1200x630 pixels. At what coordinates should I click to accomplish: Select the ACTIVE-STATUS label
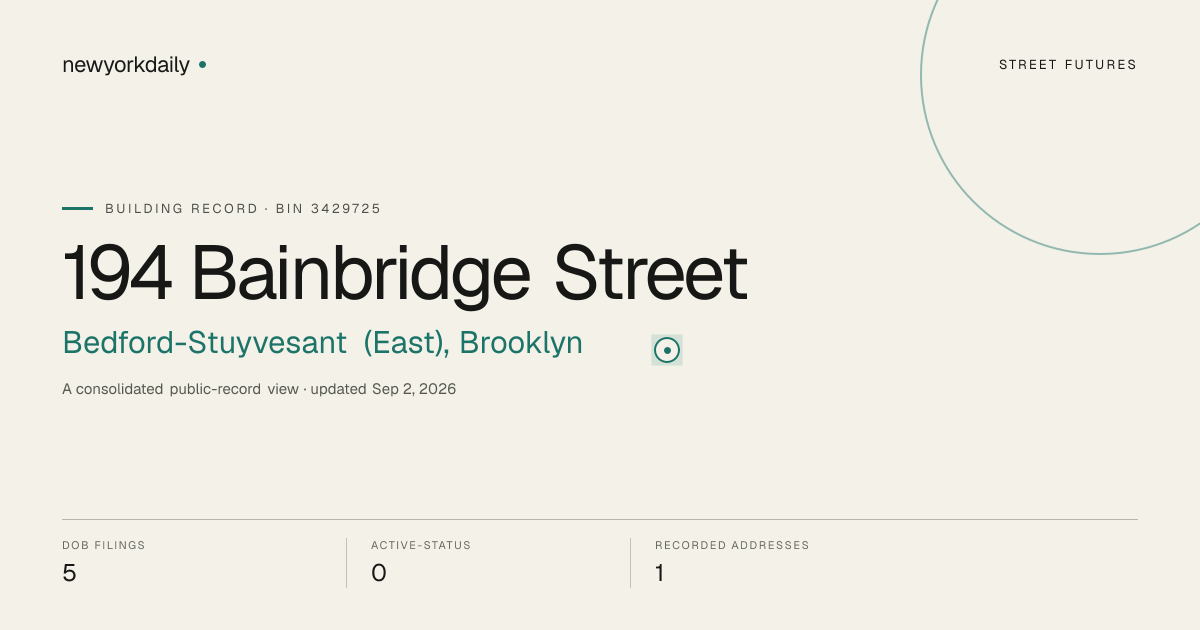click(421, 546)
